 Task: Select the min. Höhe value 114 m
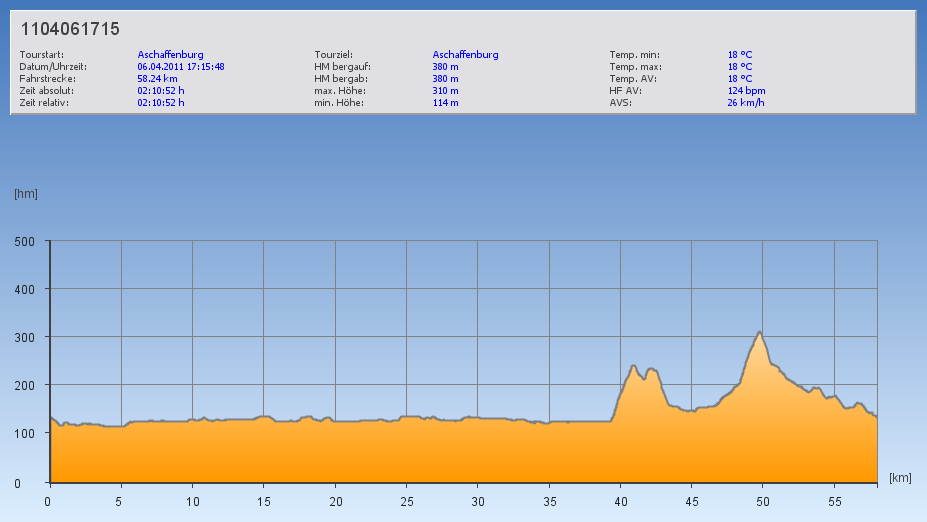click(x=446, y=103)
